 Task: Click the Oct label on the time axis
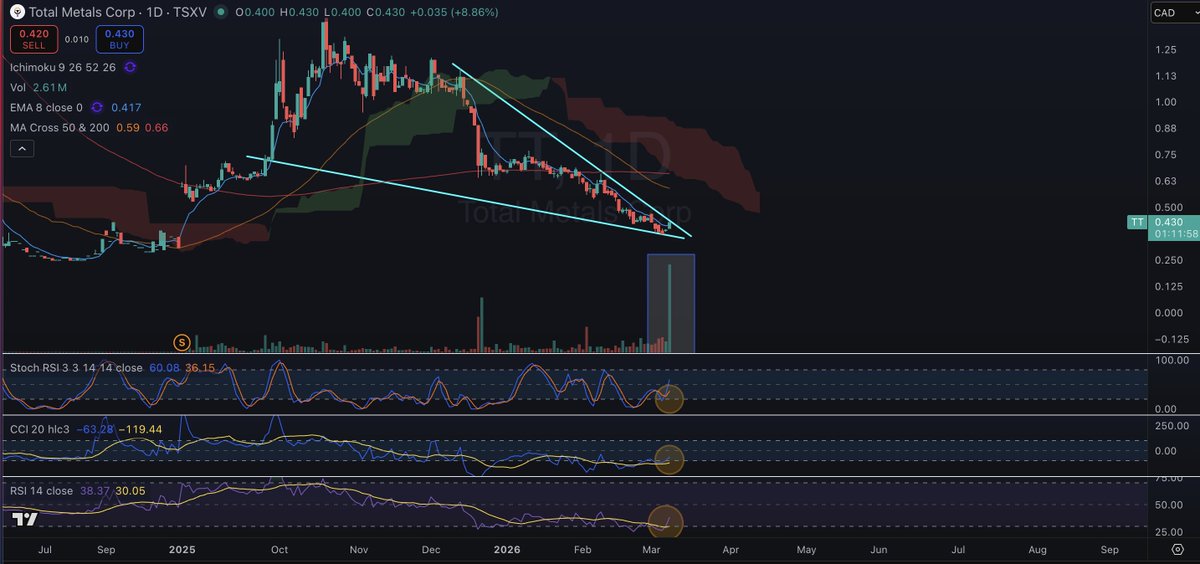[x=281, y=549]
